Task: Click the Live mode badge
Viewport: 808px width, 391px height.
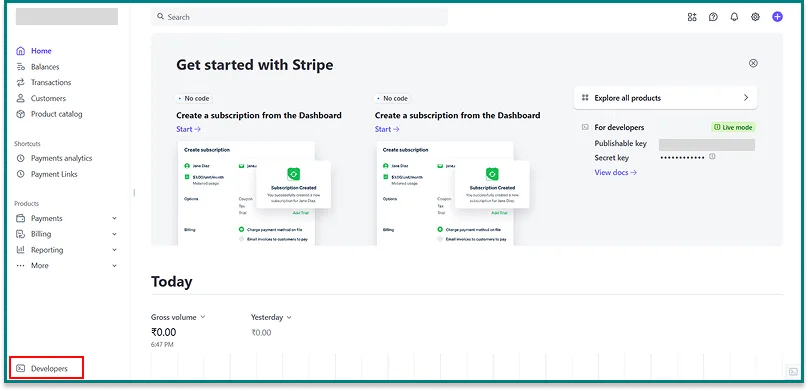Action: point(733,127)
